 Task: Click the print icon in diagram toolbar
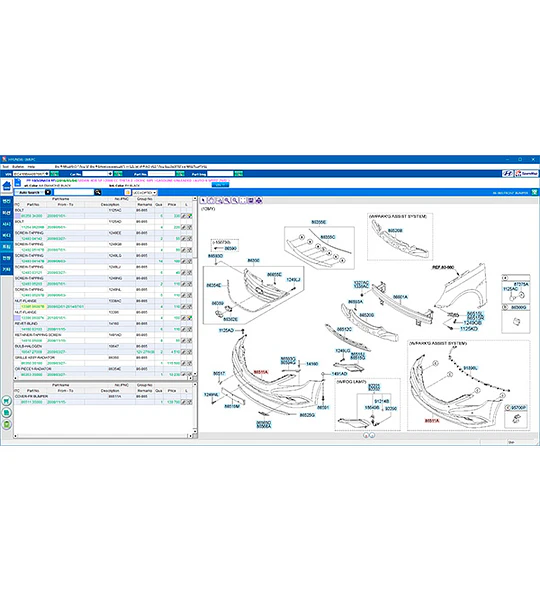click(x=251, y=201)
